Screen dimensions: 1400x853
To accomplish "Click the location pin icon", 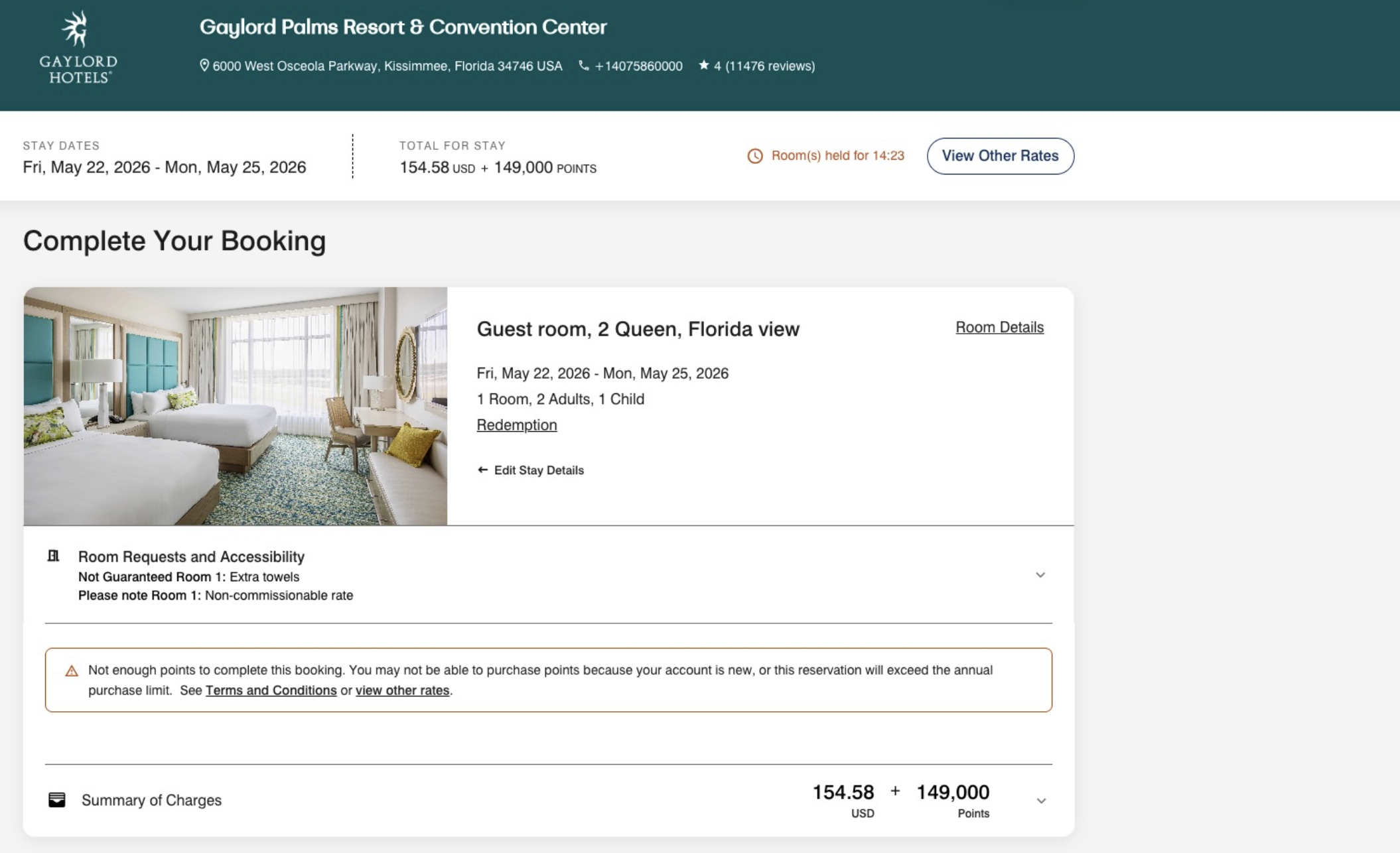I will (204, 66).
